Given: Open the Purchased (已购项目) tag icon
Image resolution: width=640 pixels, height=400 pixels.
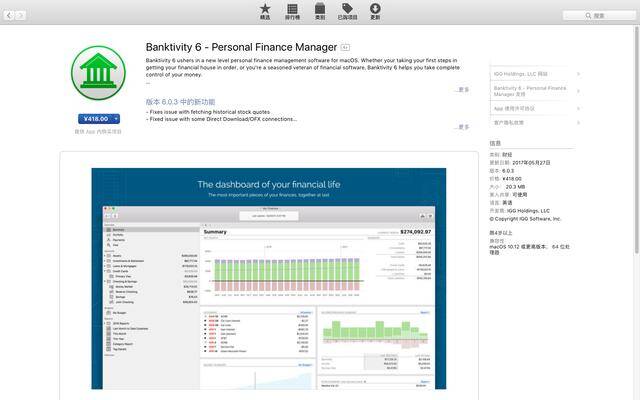Looking at the screenshot, I should click(x=347, y=11).
